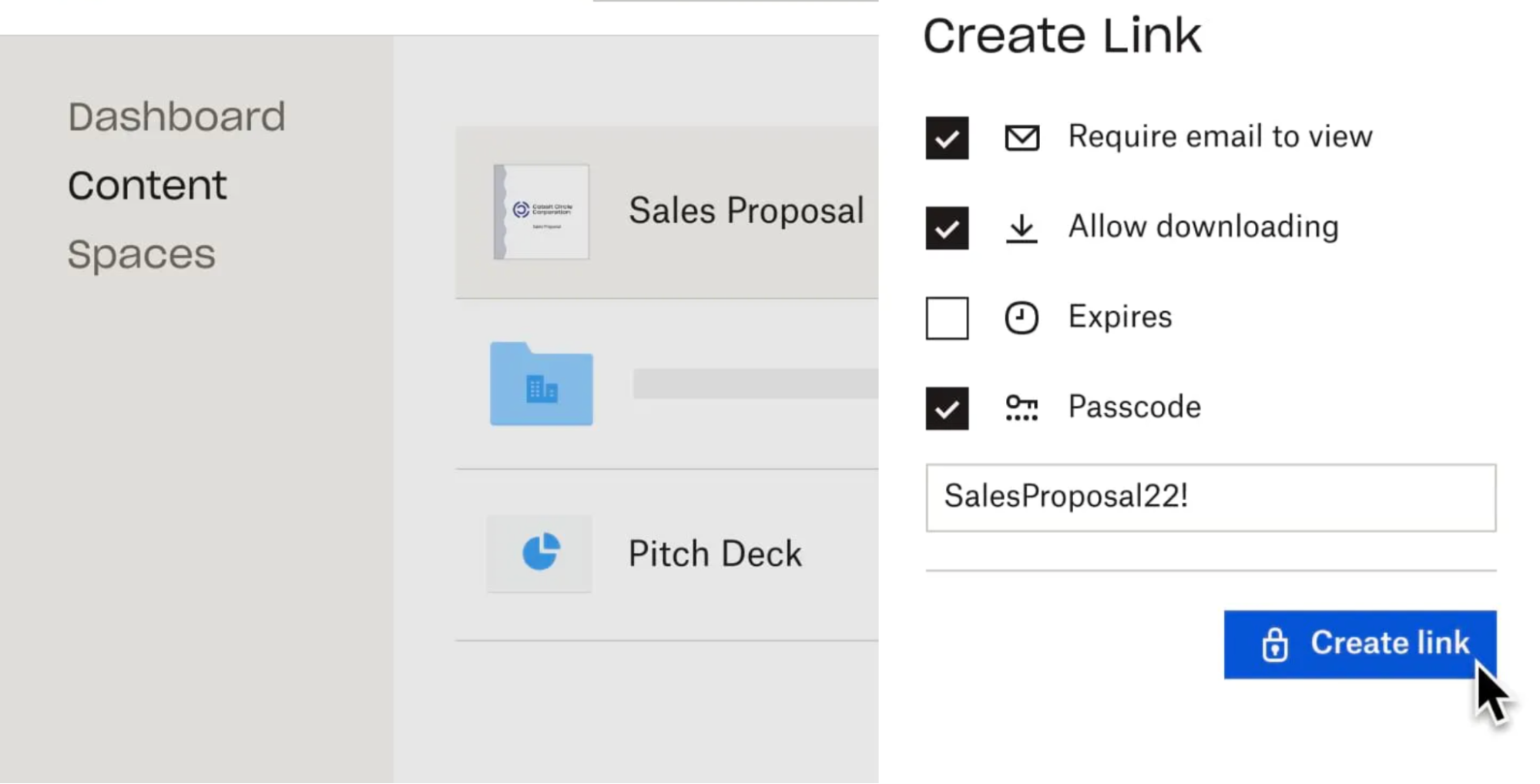Select Content in the sidebar
1540x784 pixels.
click(x=147, y=186)
